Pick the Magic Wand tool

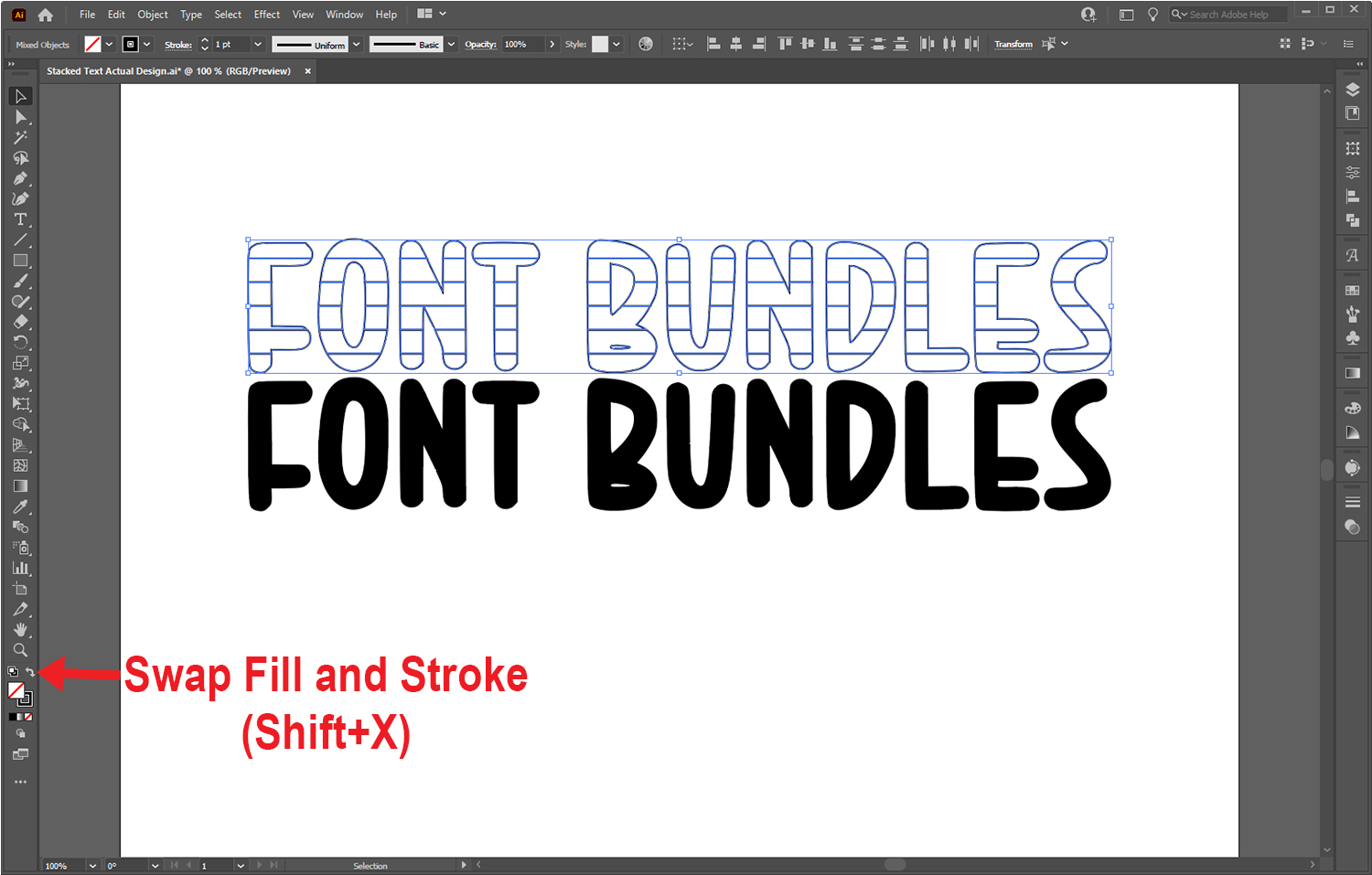click(x=20, y=137)
